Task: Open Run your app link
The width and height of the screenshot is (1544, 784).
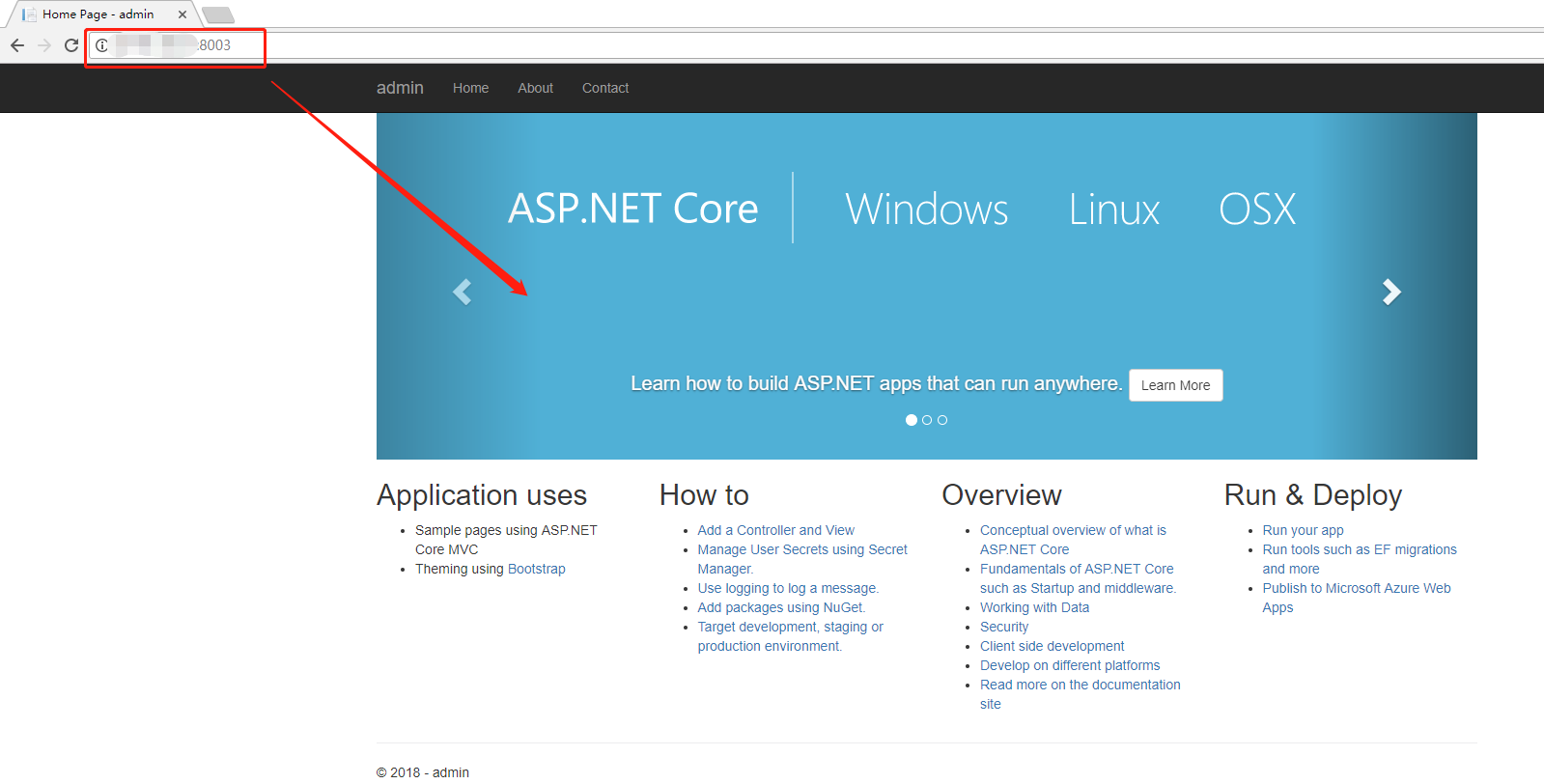Action: [x=1303, y=530]
